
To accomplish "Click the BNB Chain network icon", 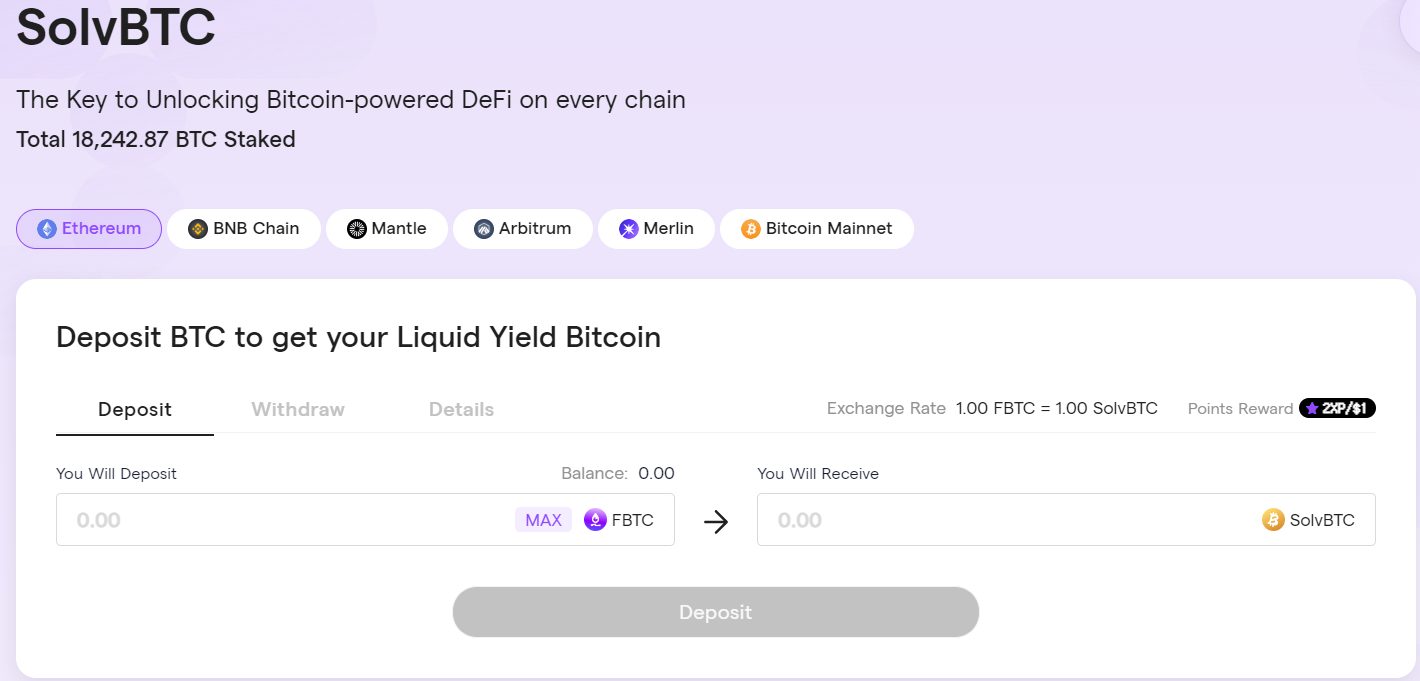I will pos(197,229).
